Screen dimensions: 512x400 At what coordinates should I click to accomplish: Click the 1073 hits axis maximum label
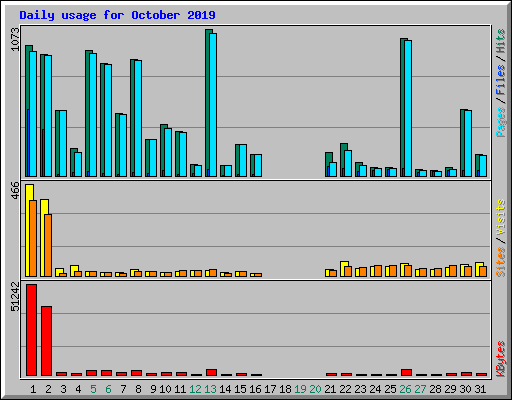pyautogui.click(x=15, y=39)
